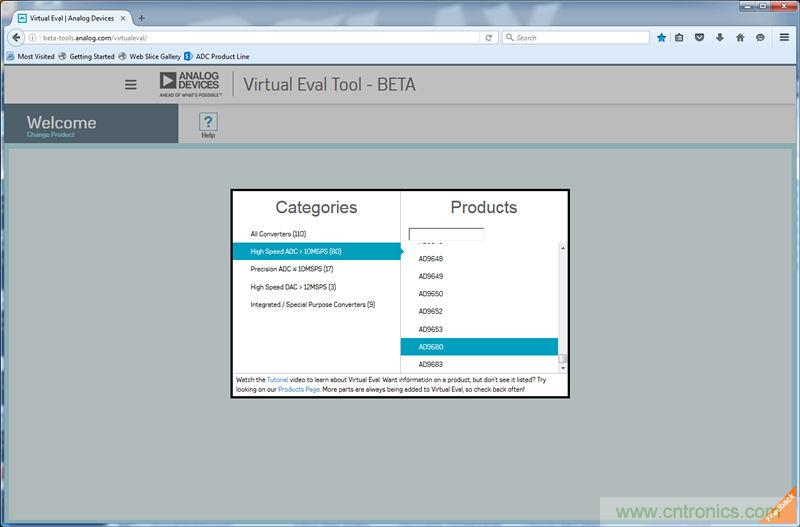Click the browser back arrow button
800x527 pixels.
pyautogui.click(x=15, y=37)
